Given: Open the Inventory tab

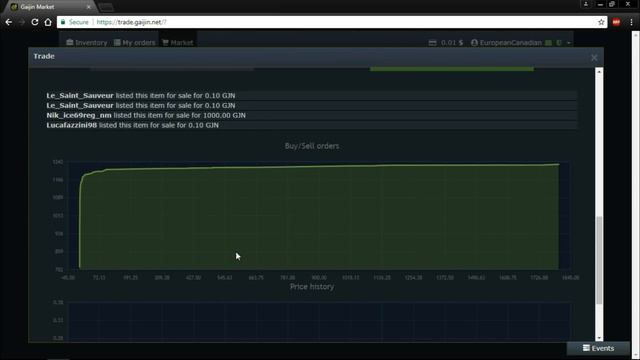Looking at the screenshot, I should point(87,42).
